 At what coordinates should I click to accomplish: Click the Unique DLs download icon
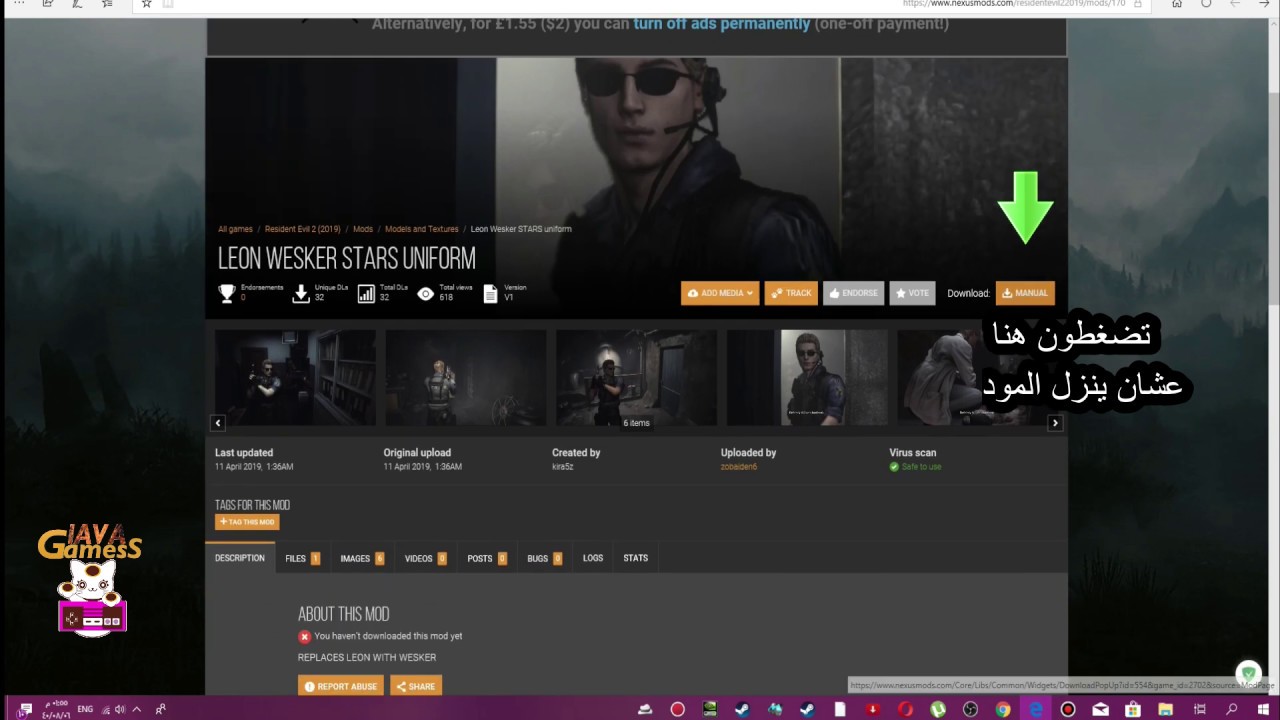click(300, 293)
